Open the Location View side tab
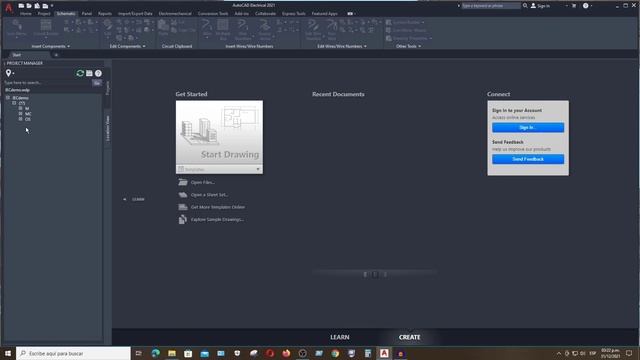This screenshot has width=640, height=360. (x=108, y=128)
